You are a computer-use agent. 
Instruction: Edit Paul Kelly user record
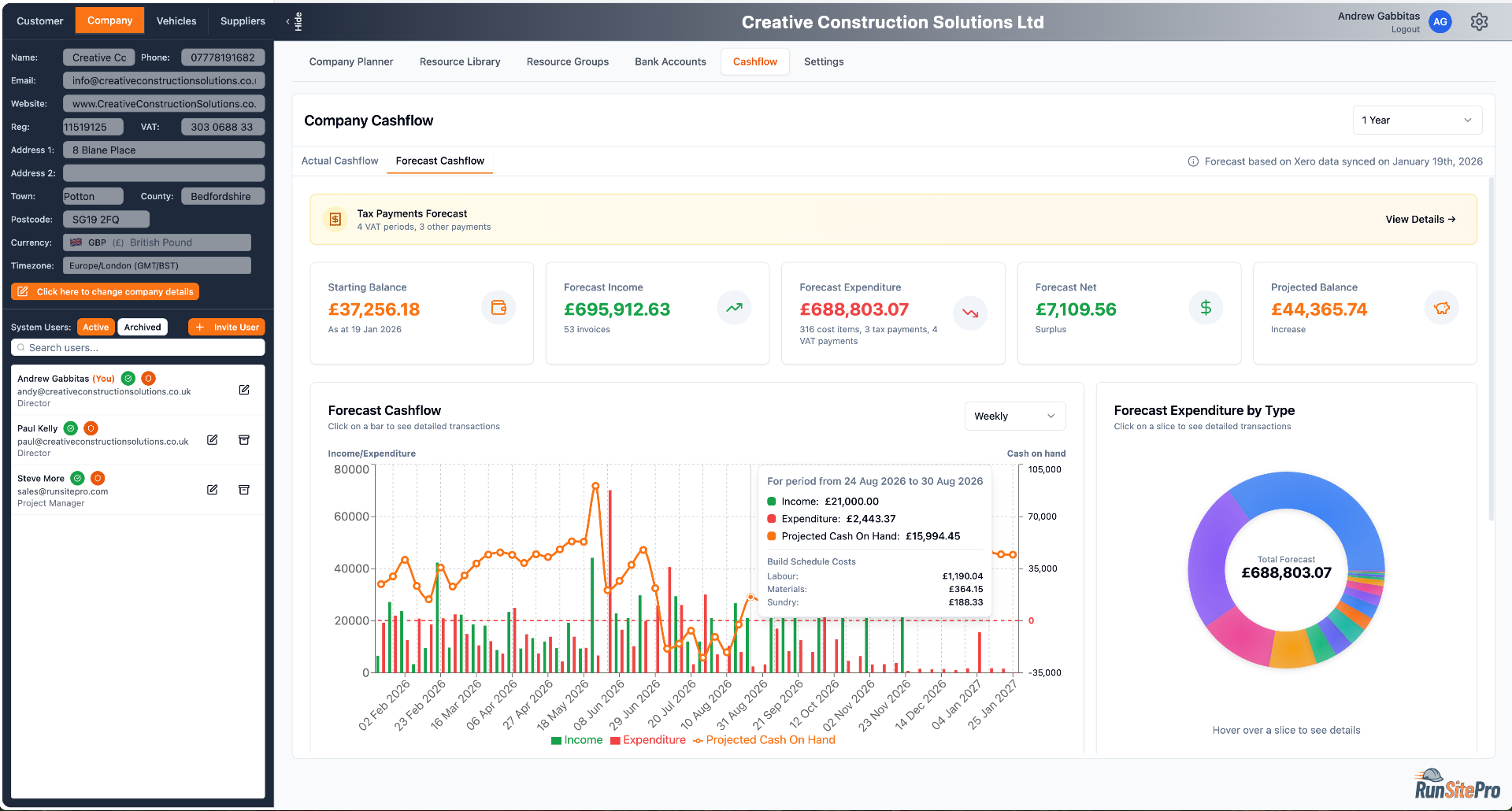[212, 440]
